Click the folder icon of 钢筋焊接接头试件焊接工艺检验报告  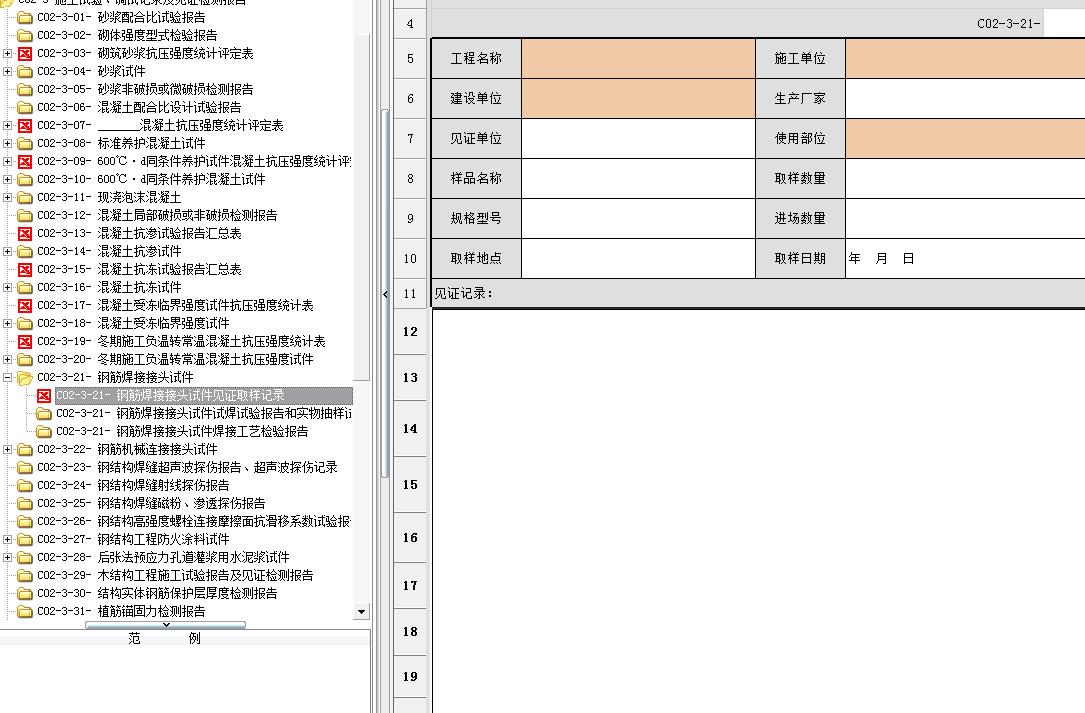tap(44, 432)
